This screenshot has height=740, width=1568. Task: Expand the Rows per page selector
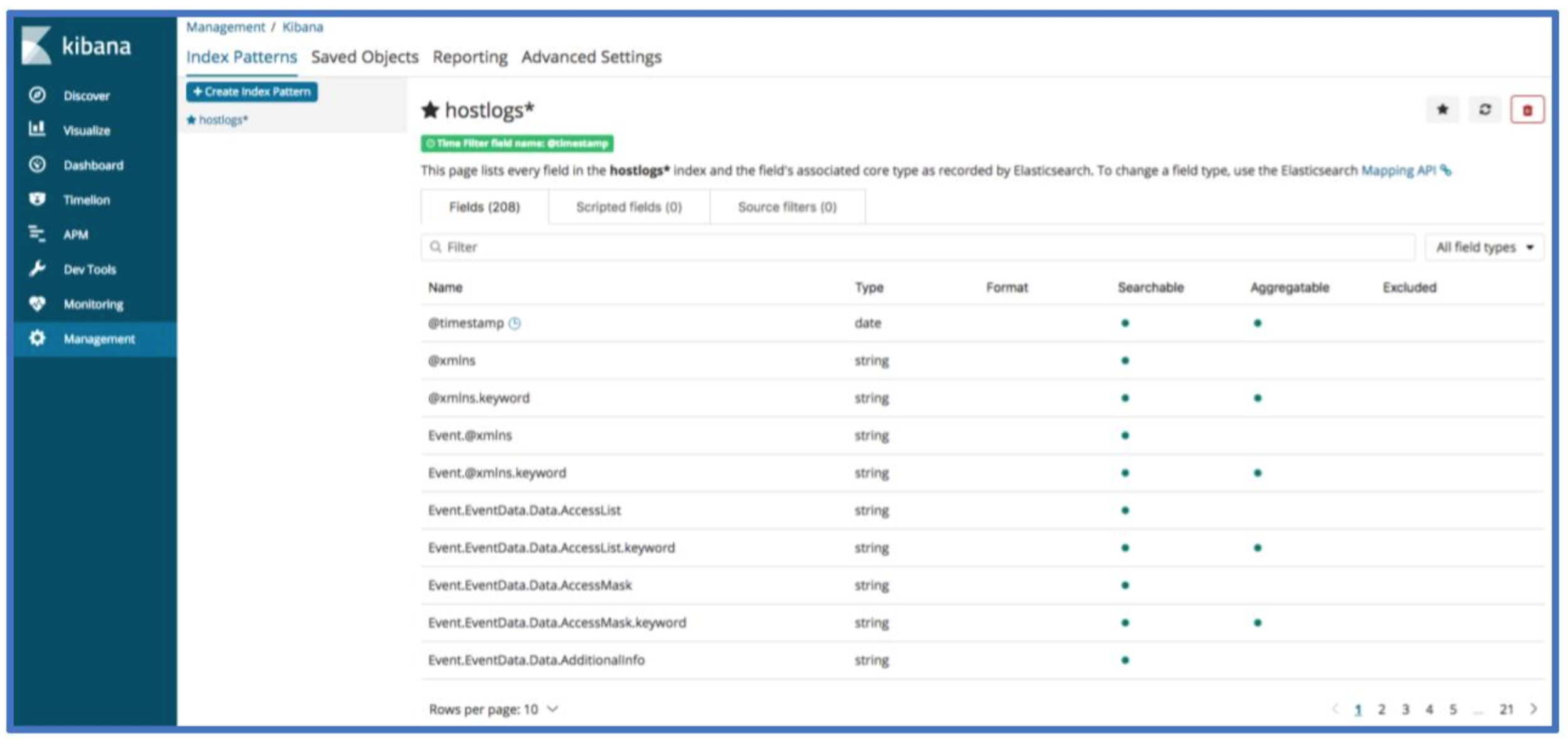[494, 709]
